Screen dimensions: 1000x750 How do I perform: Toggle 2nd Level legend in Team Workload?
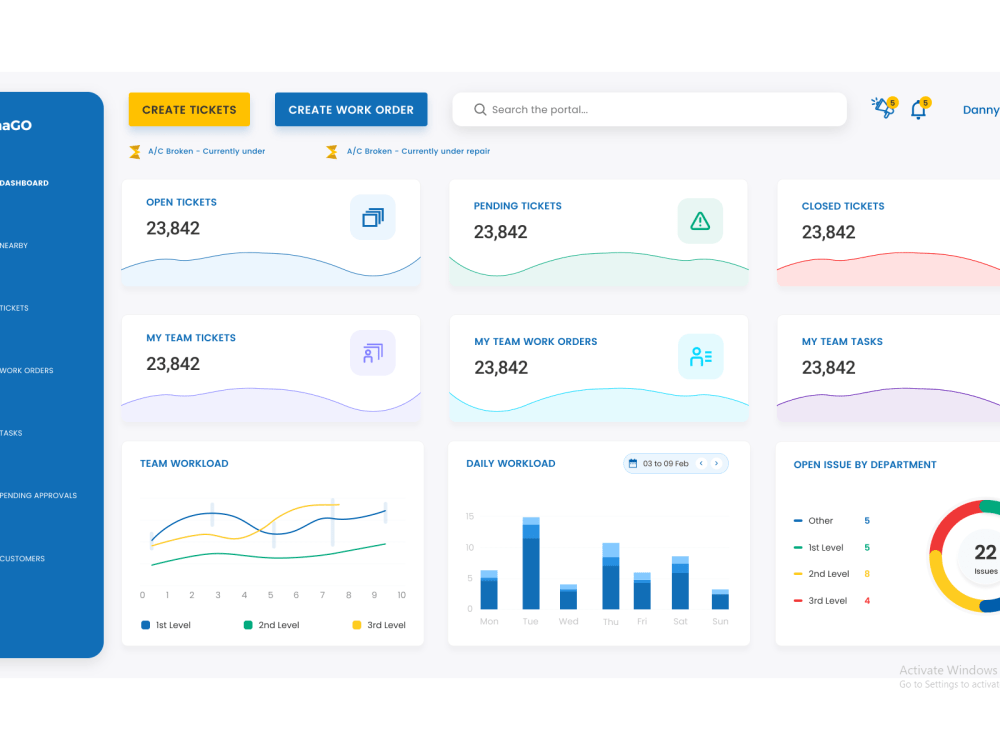272,625
